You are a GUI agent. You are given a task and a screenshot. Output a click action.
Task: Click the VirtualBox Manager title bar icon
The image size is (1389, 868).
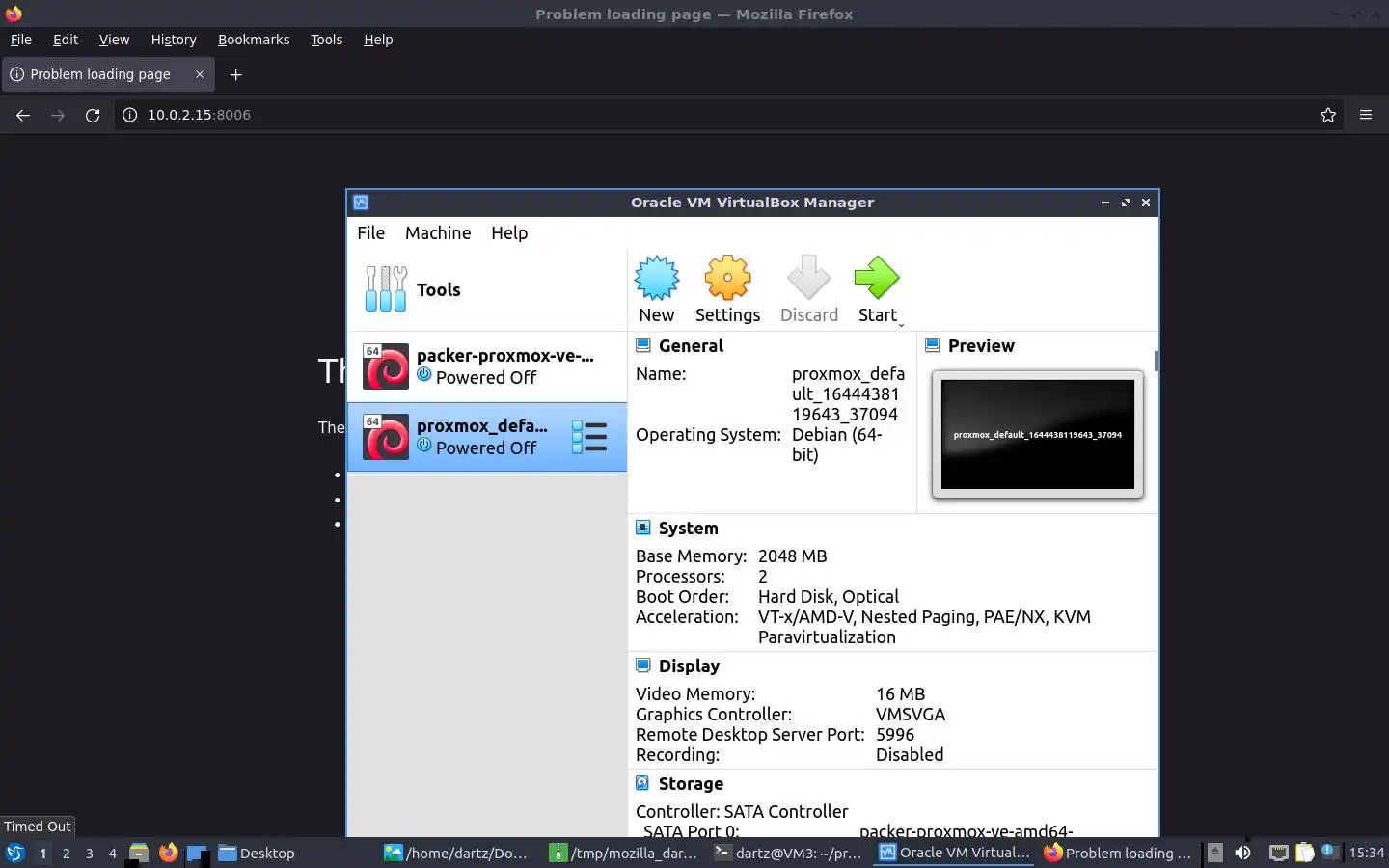point(361,203)
